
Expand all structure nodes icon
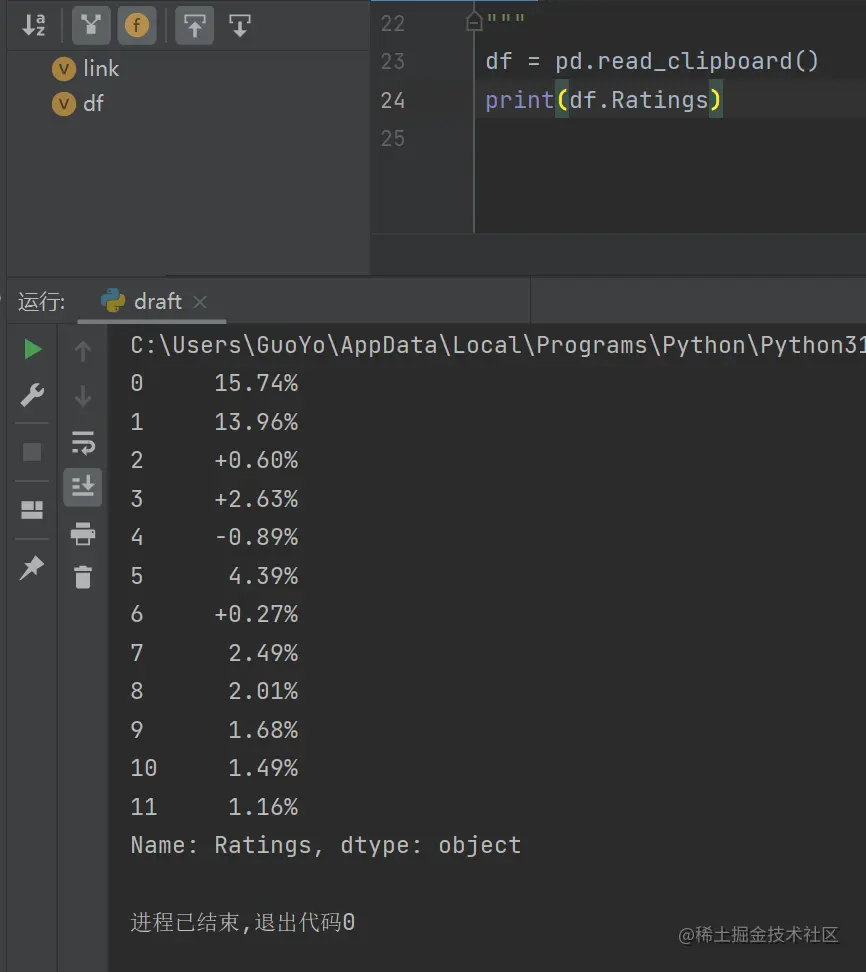pyautogui.click(x=195, y=25)
